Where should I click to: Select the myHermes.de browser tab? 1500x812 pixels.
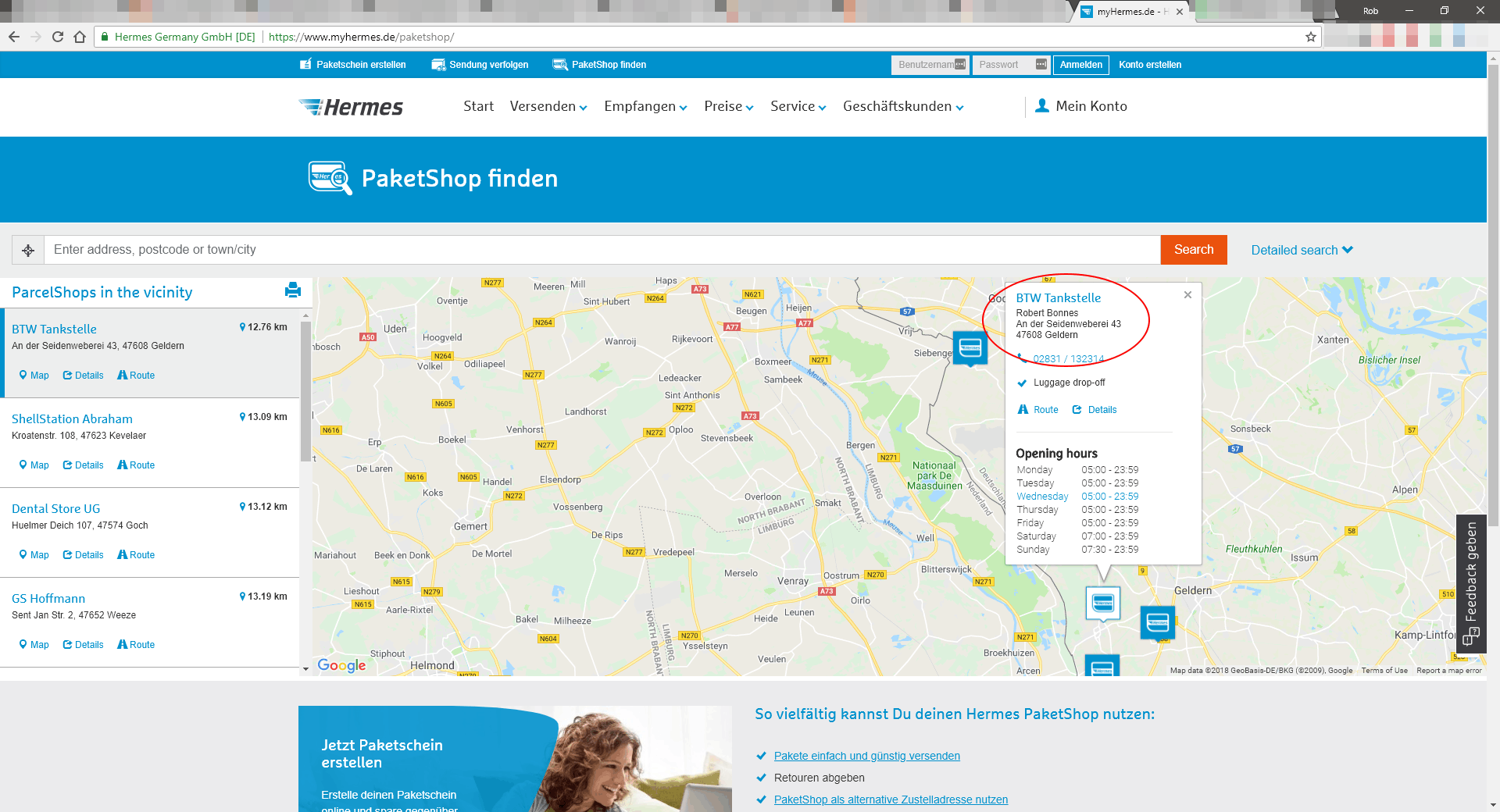[x=1133, y=12]
